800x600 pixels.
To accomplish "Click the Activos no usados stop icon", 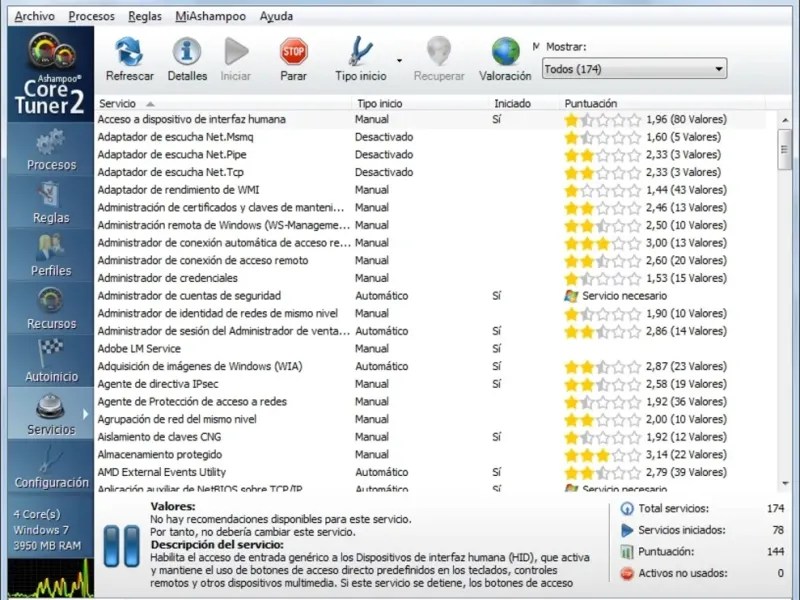I will [627, 573].
